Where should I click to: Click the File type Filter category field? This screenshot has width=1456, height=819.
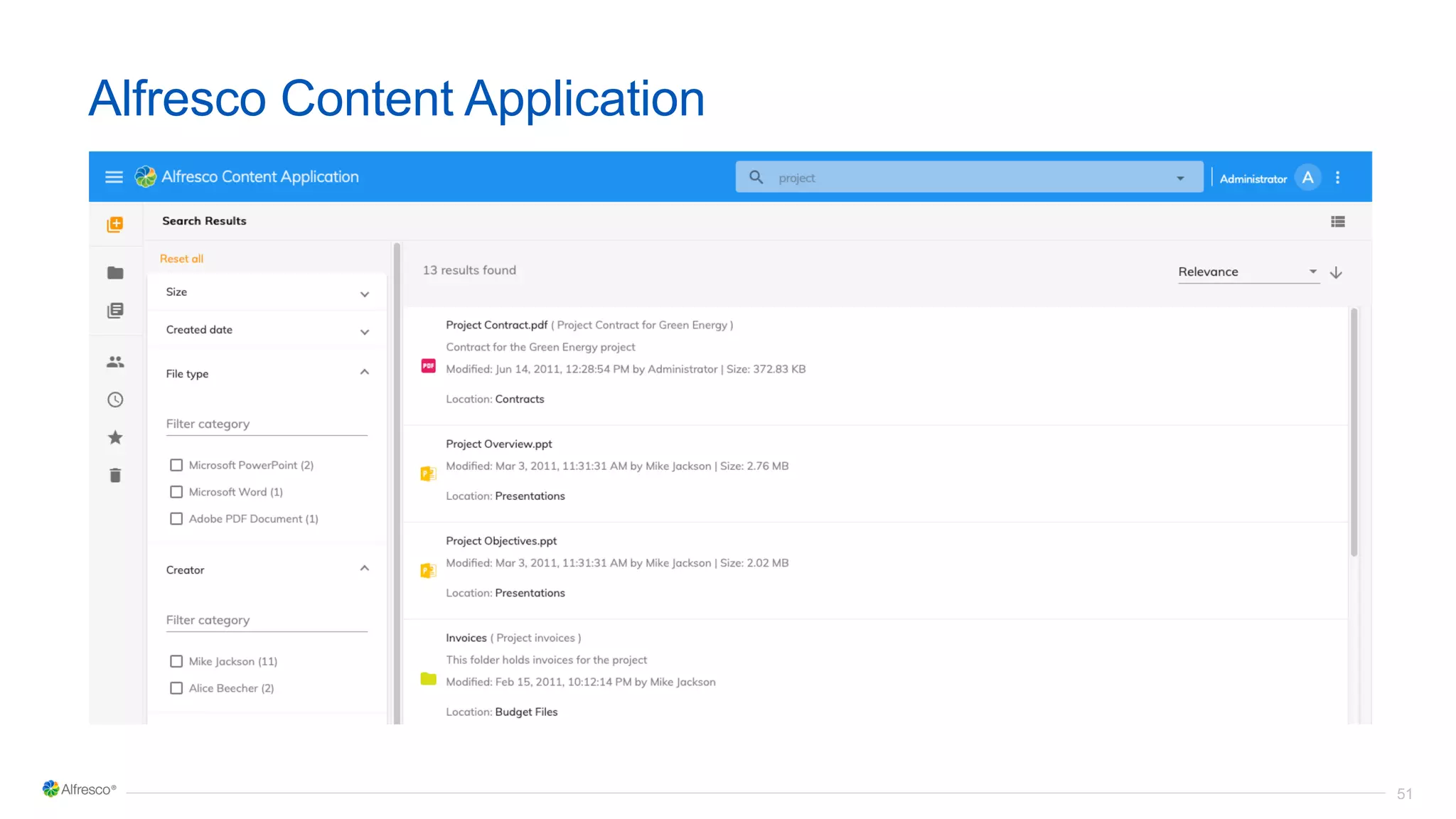point(267,424)
